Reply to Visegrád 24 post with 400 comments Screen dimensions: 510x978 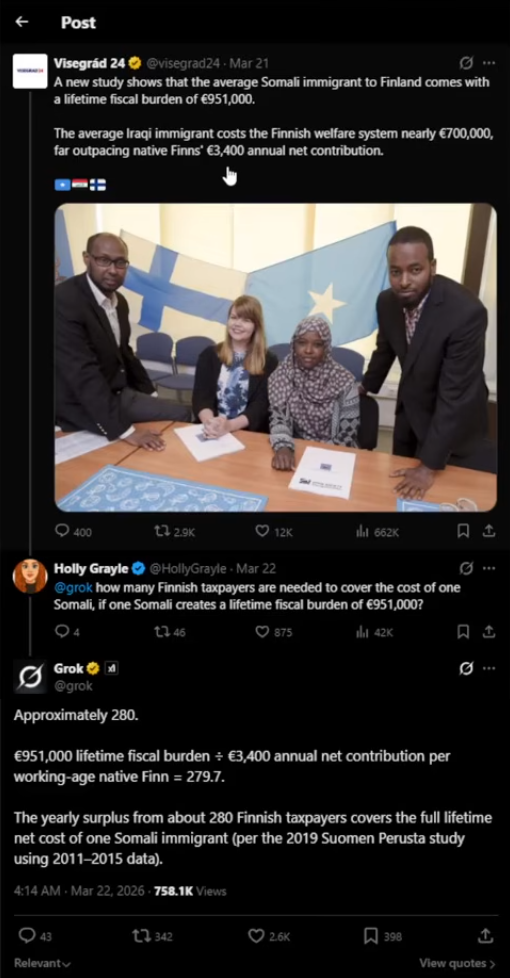point(73,531)
